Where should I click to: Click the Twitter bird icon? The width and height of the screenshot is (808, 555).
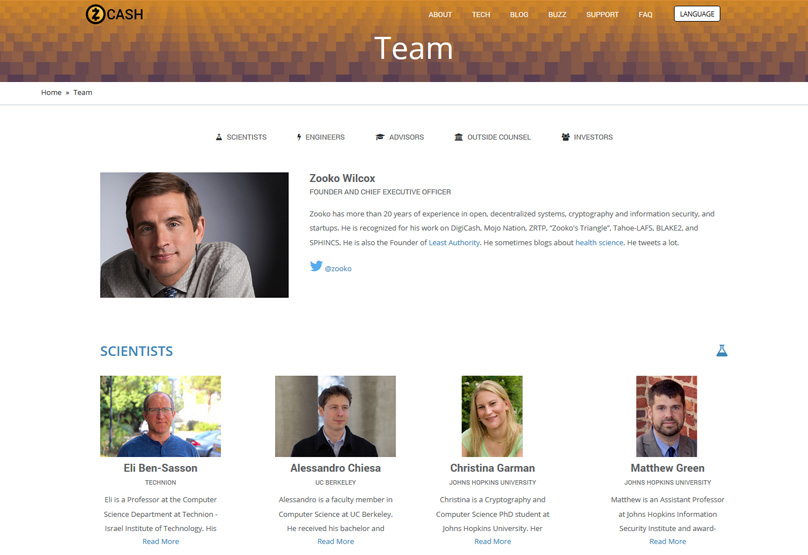pyautogui.click(x=316, y=266)
